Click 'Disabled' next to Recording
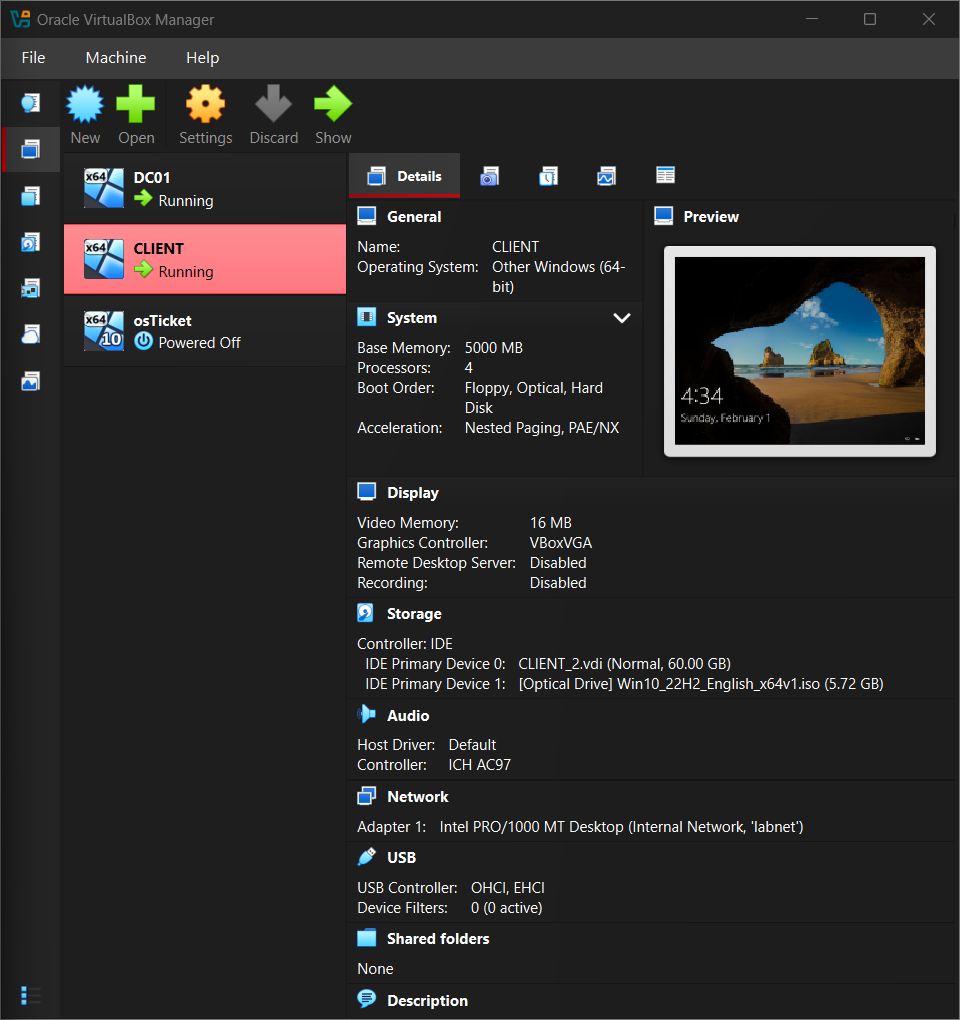The height and width of the screenshot is (1020, 960). 558,583
